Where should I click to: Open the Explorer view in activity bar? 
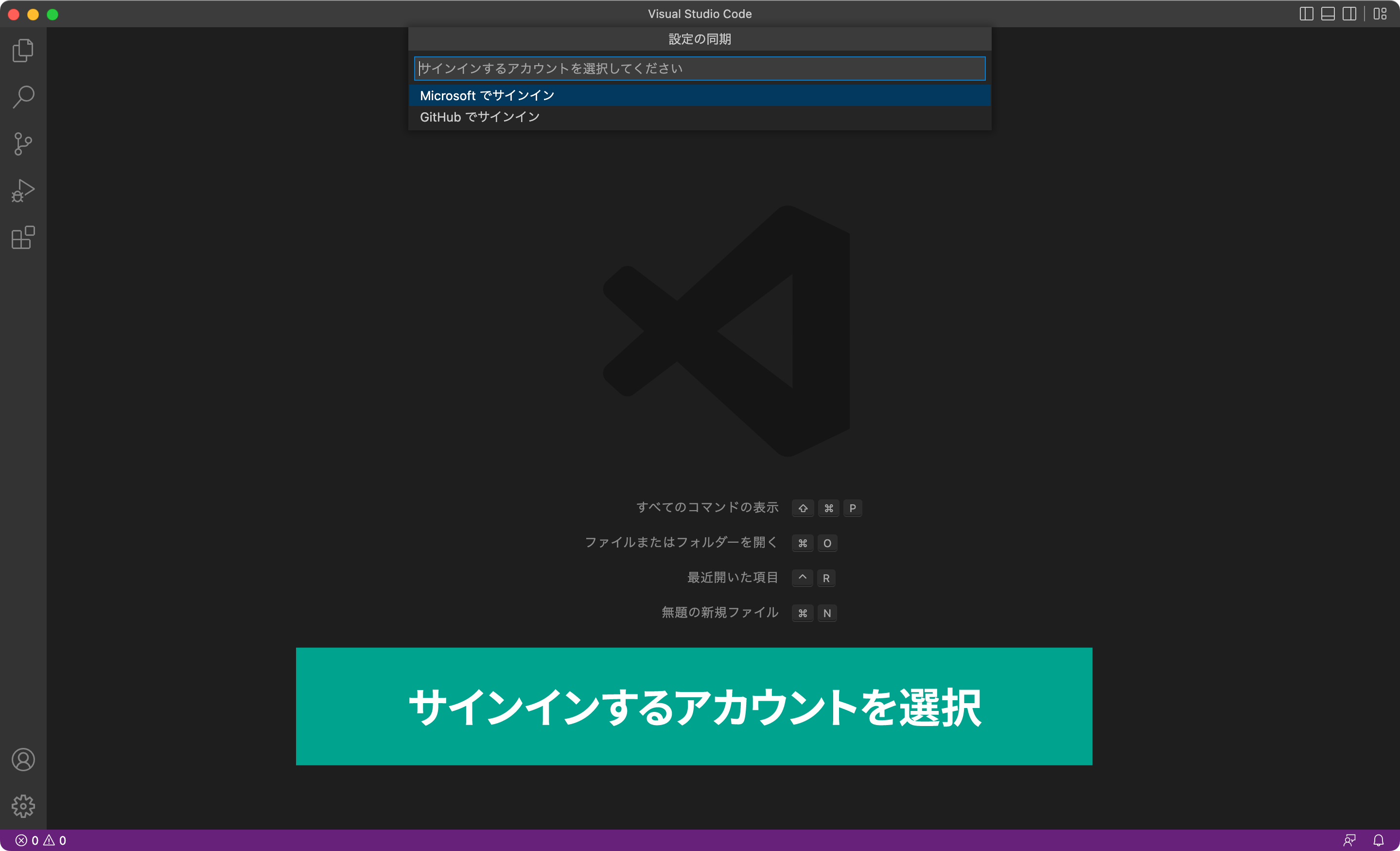click(23, 51)
